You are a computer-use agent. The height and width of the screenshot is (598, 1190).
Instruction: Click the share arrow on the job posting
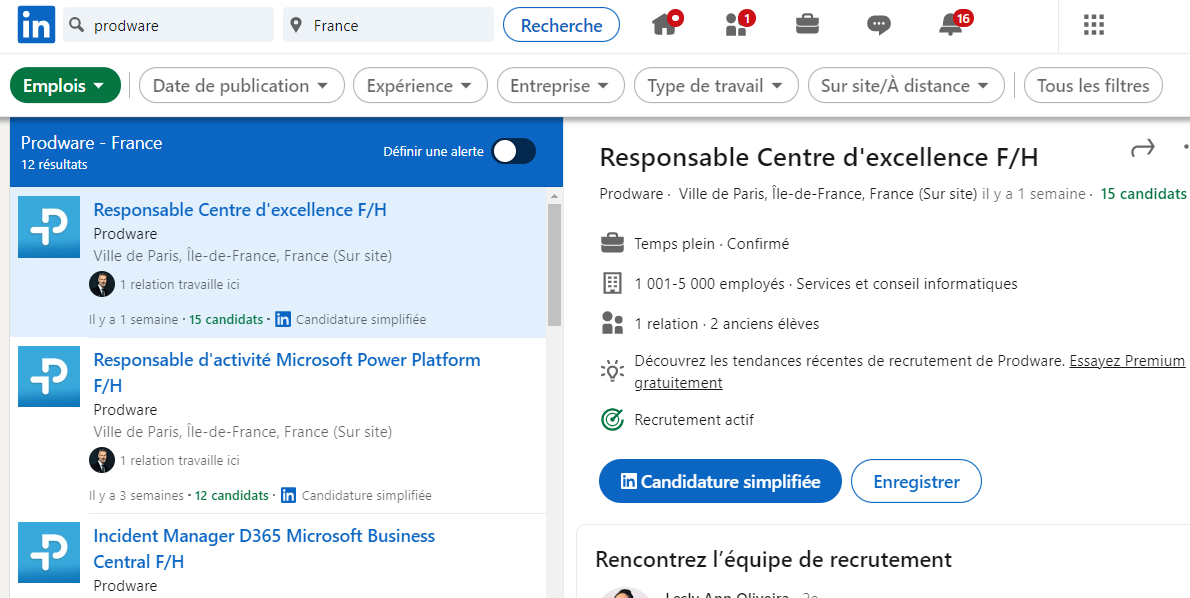1142,147
